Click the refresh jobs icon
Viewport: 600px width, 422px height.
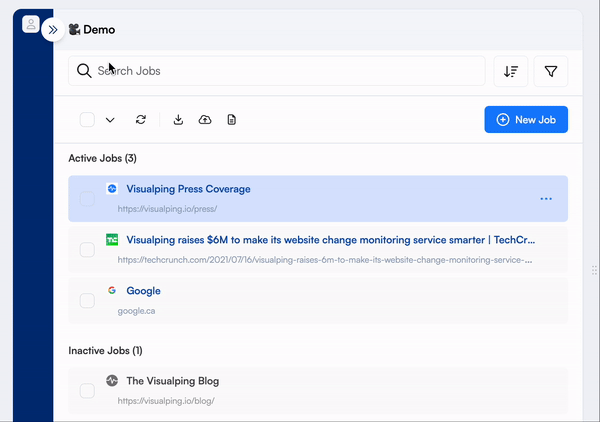click(x=141, y=120)
